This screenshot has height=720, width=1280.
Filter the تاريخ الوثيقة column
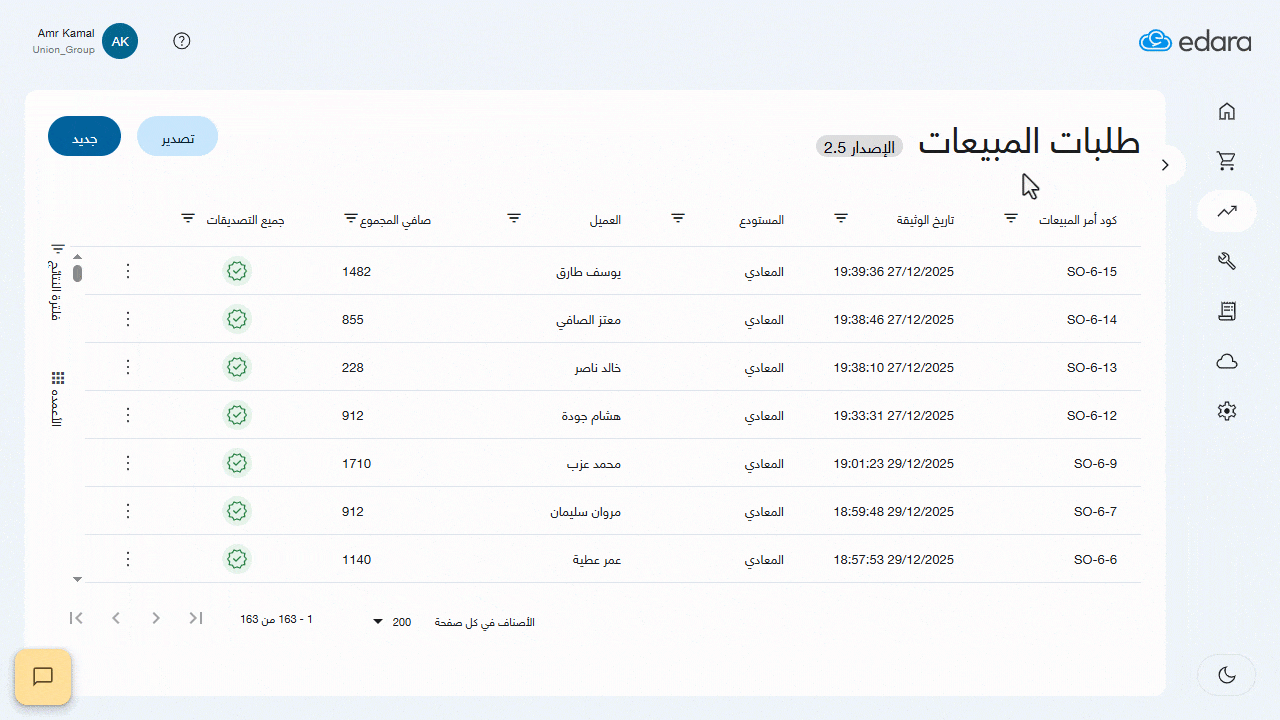coord(841,218)
